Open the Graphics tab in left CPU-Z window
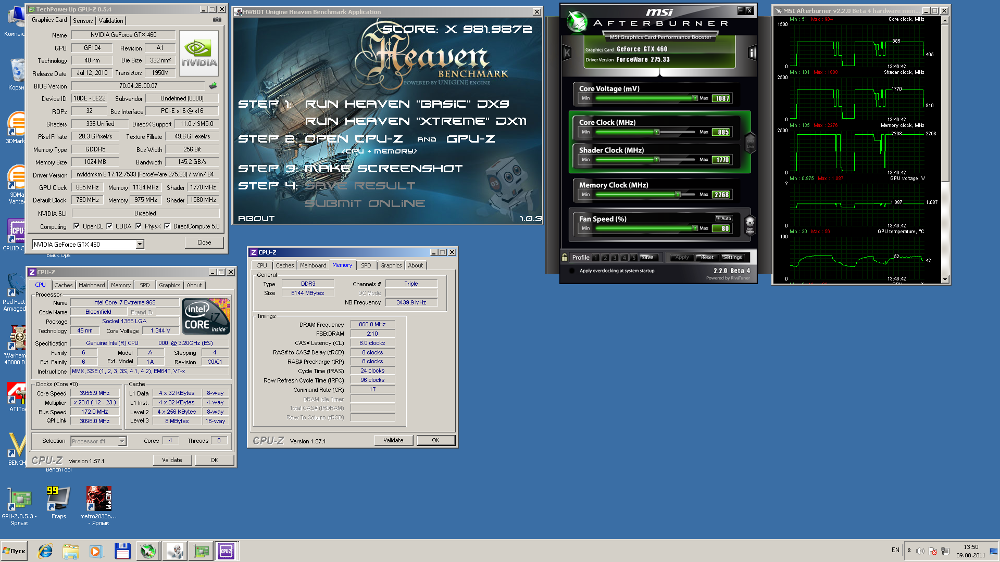Viewport: 1000px width, 562px height. [x=169, y=285]
